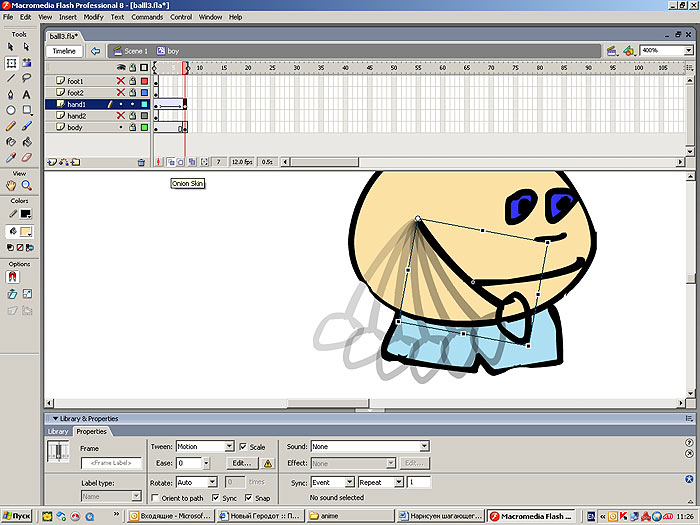Switch to the Properties tab
This screenshot has width=700, height=525.
(91, 431)
